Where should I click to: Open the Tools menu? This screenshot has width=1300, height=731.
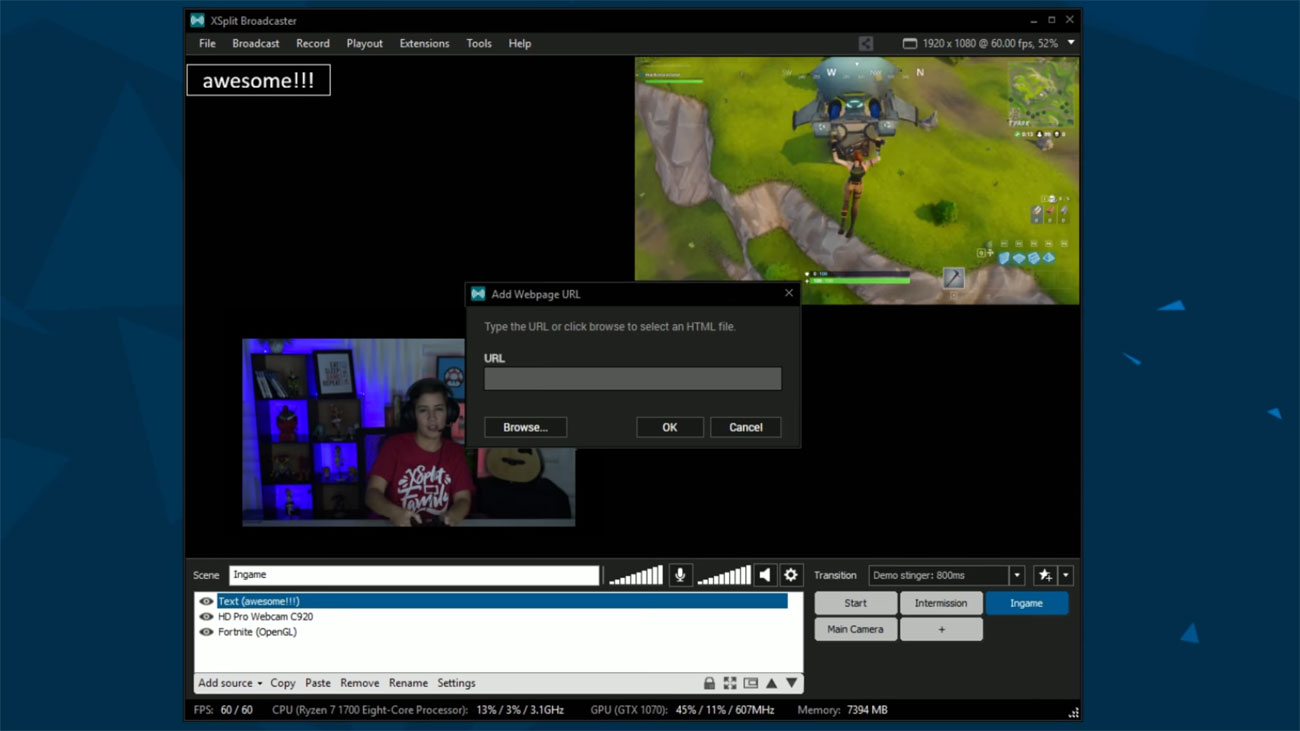click(479, 44)
